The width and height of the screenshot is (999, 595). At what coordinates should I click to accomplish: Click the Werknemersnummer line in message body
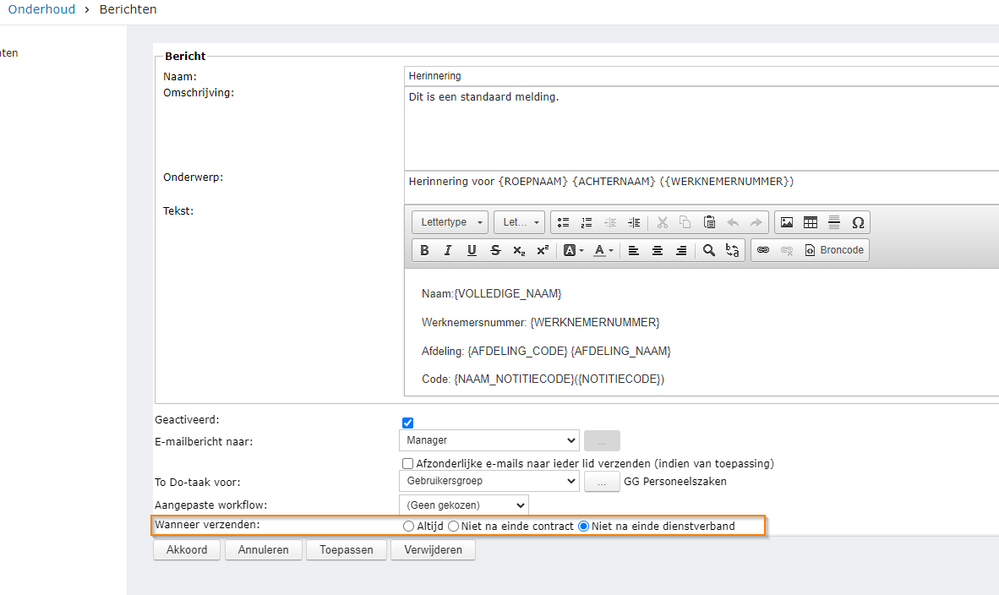click(x=540, y=322)
